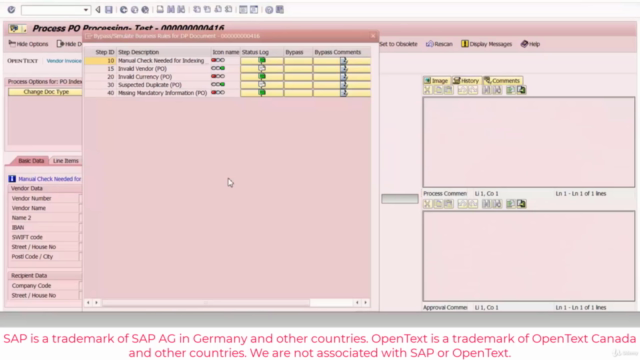Click Bypass cell for Invalid Currency row

298,77
